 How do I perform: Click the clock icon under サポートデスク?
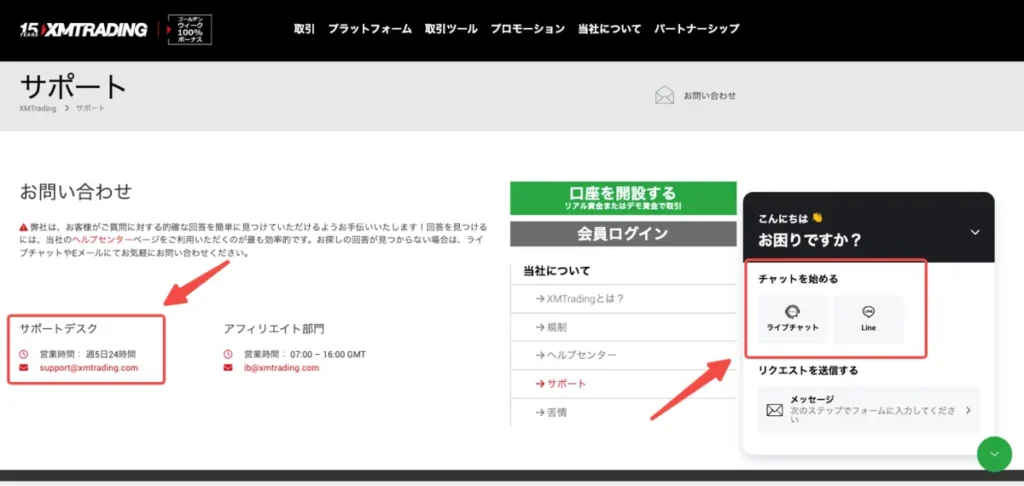pos(24,354)
